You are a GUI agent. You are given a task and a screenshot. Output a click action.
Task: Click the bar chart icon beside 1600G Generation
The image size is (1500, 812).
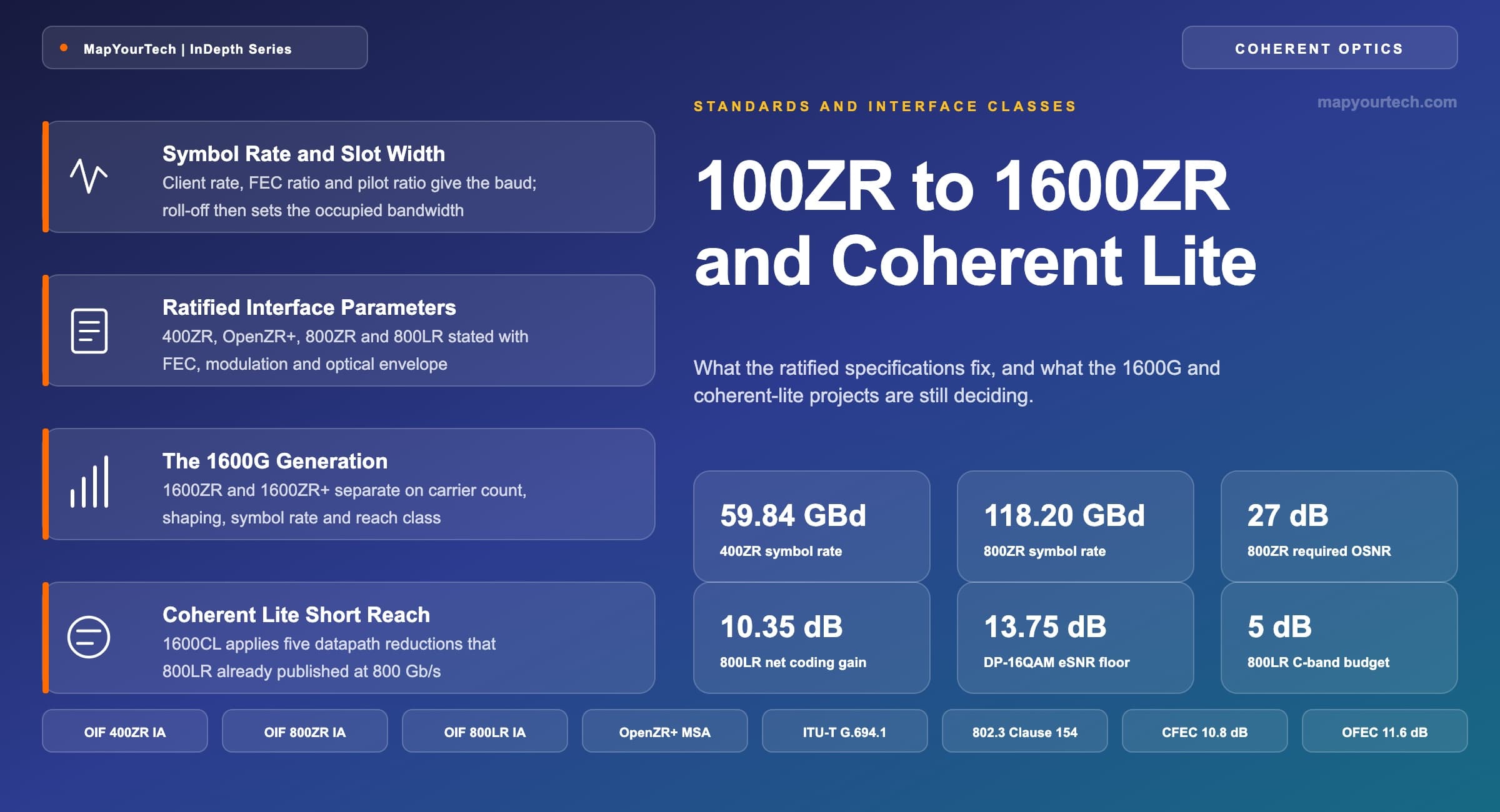(89, 482)
